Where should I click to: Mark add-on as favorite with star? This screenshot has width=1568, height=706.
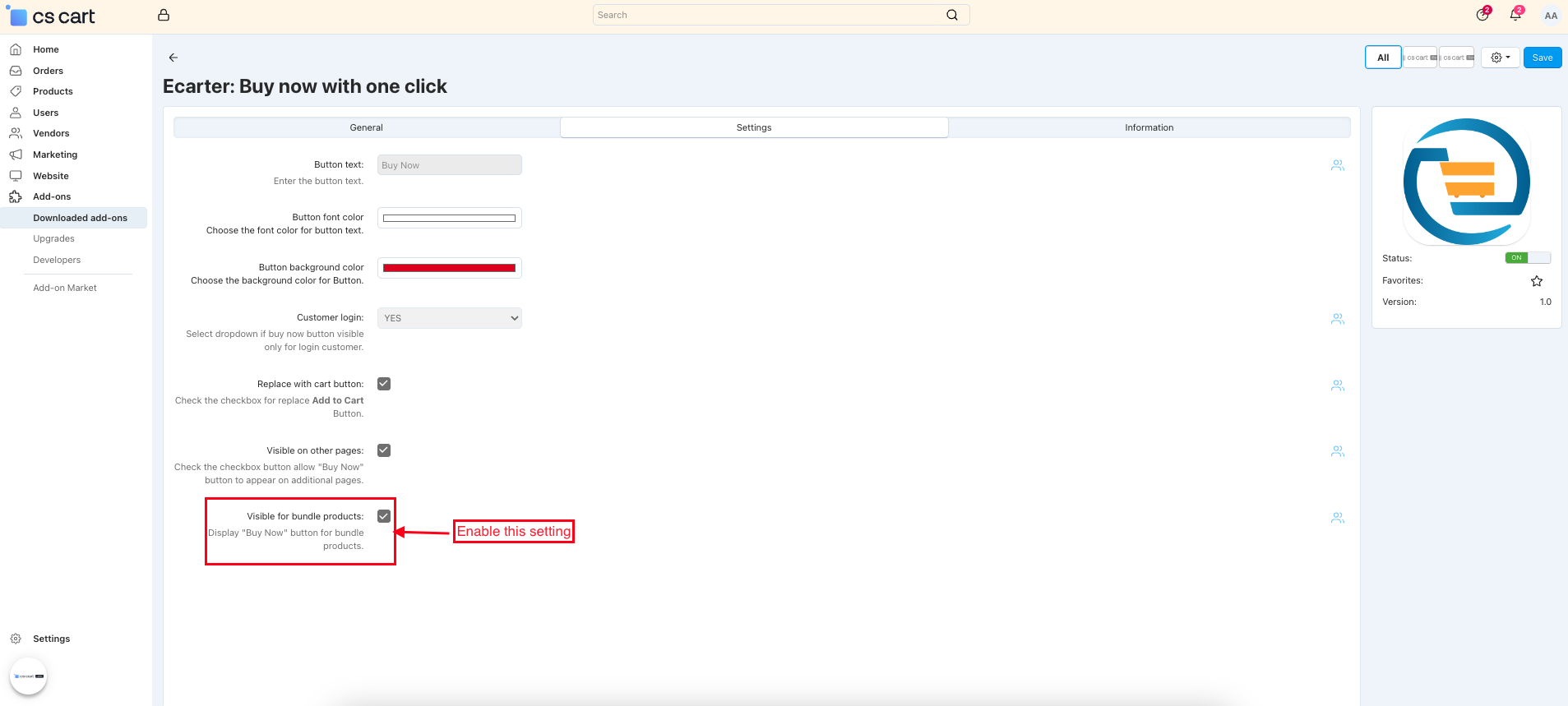tap(1536, 281)
